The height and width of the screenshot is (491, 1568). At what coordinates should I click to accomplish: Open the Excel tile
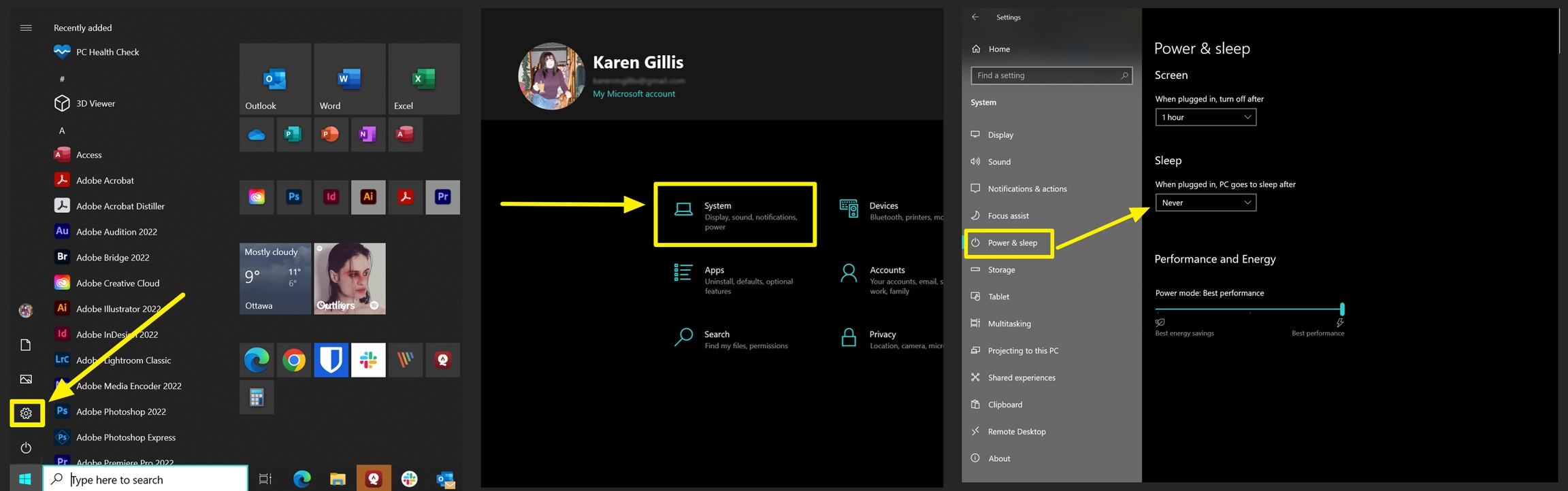click(x=423, y=79)
